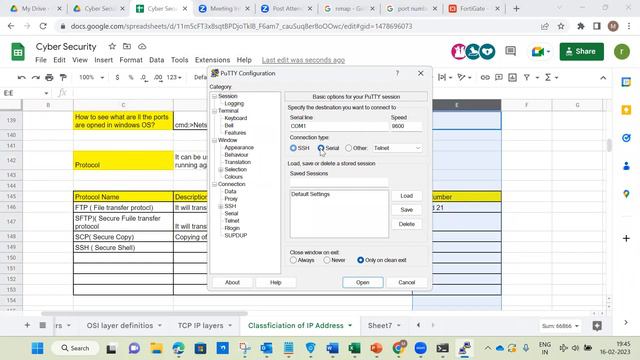
Task: Apply percent format in Sheets toolbar
Action: 131,77
